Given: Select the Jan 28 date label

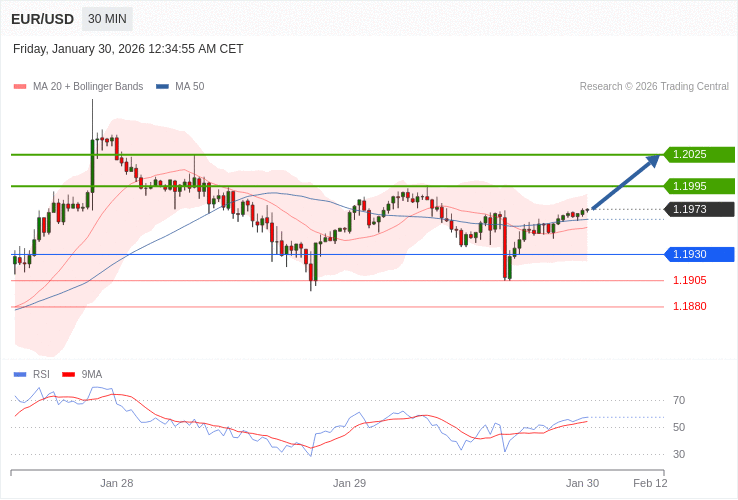Looking at the screenshot, I should pos(116,483).
